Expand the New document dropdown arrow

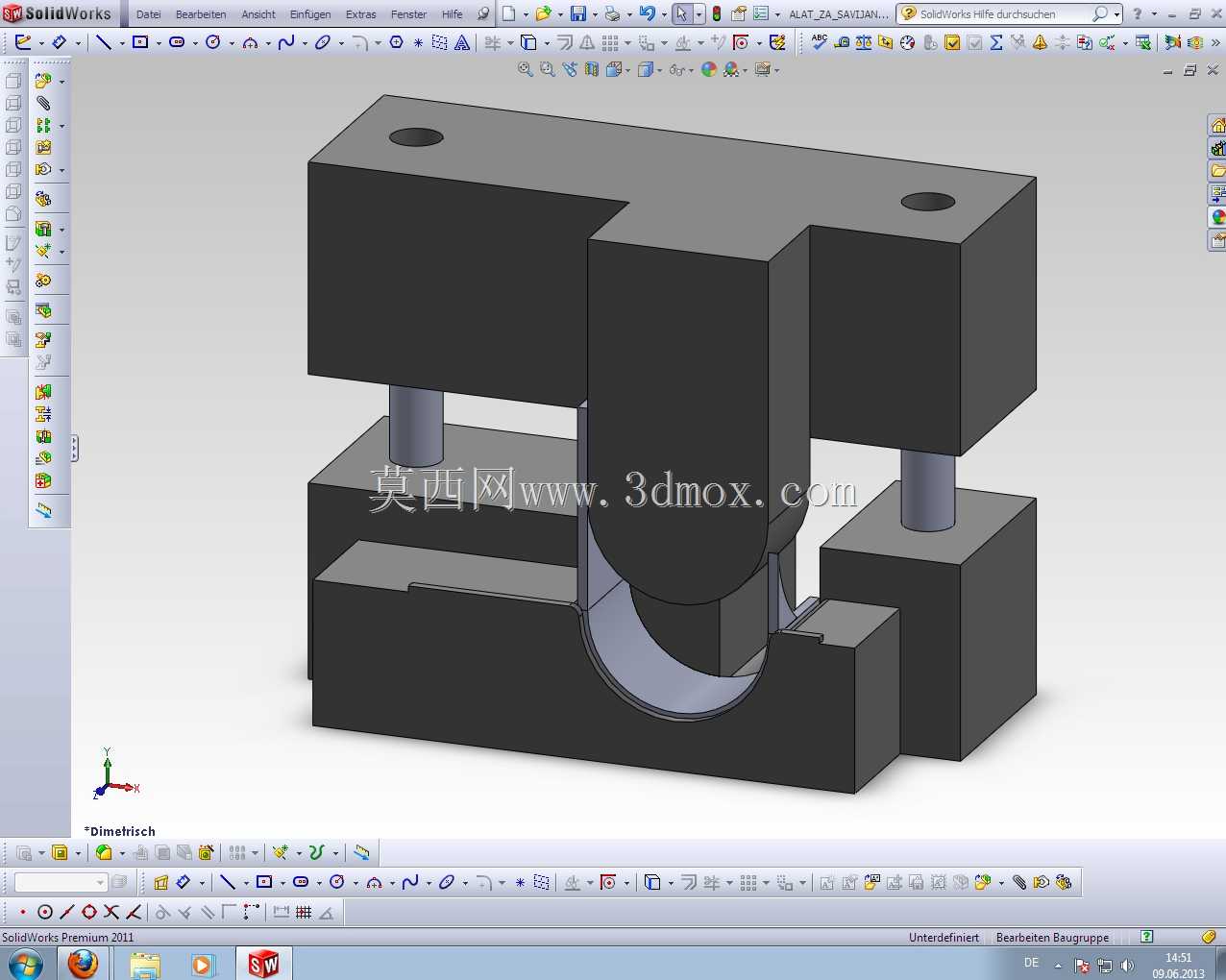(526, 15)
